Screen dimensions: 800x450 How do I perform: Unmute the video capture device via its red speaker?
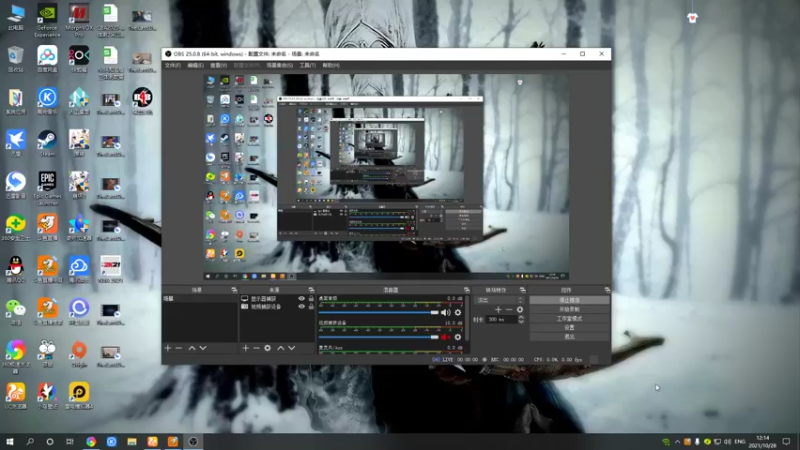(445, 337)
